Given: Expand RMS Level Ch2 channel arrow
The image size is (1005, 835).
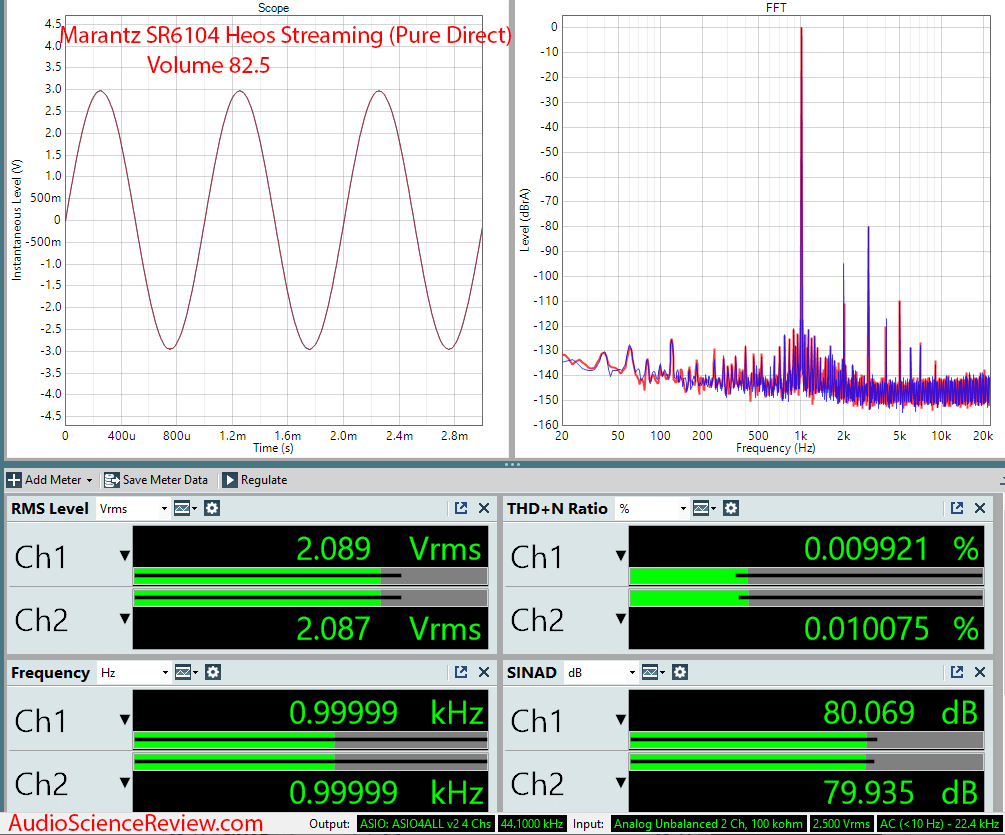Looking at the screenshot, I should click(125, 618).
